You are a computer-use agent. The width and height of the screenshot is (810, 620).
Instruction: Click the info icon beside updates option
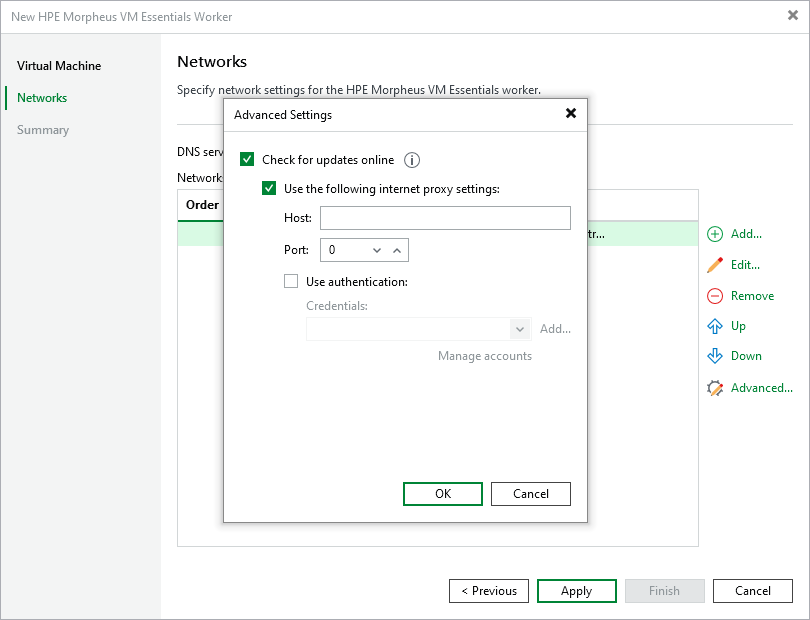412,160
